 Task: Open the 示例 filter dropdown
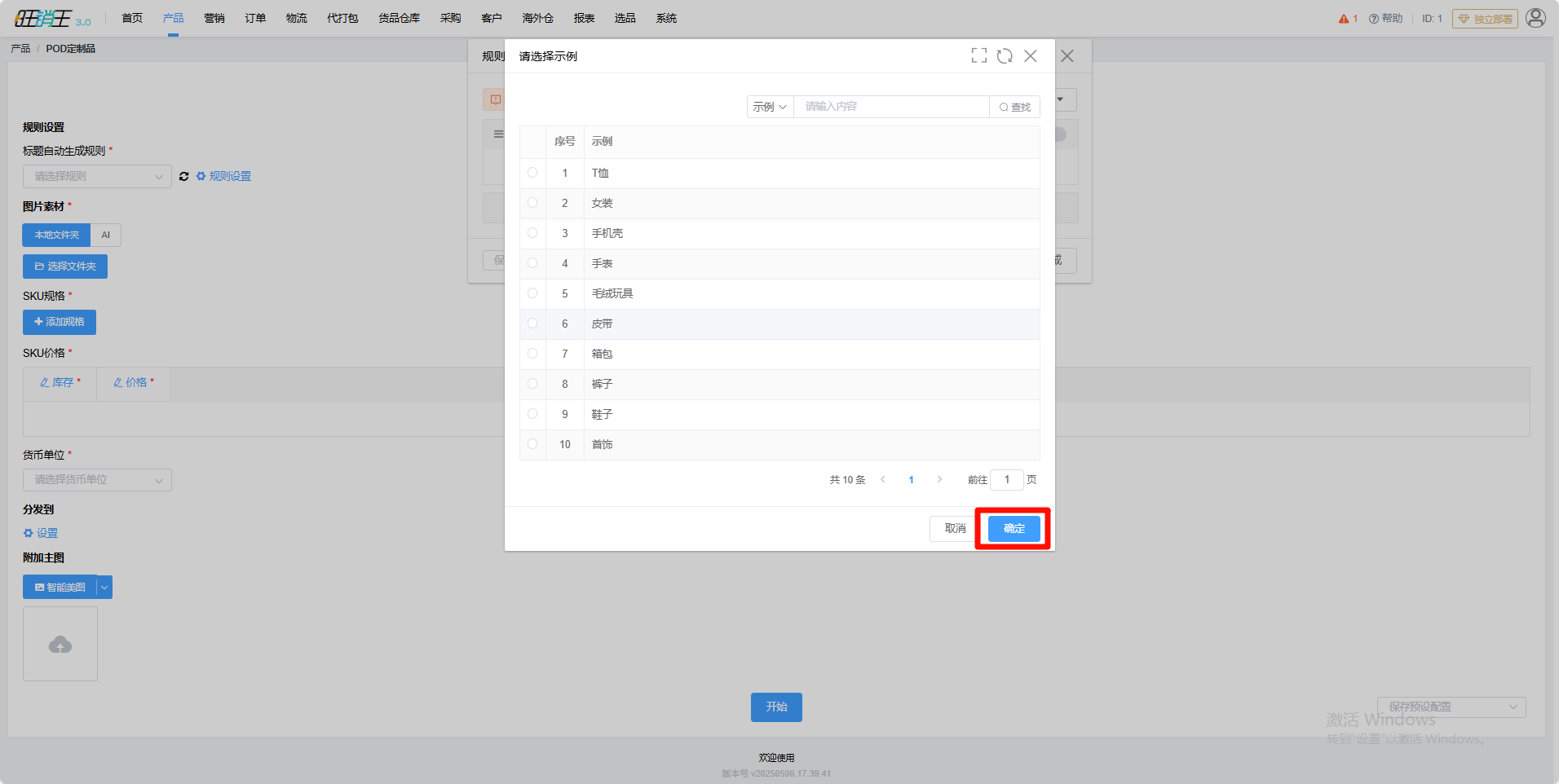pyautogui.click(x=770, y=107)
